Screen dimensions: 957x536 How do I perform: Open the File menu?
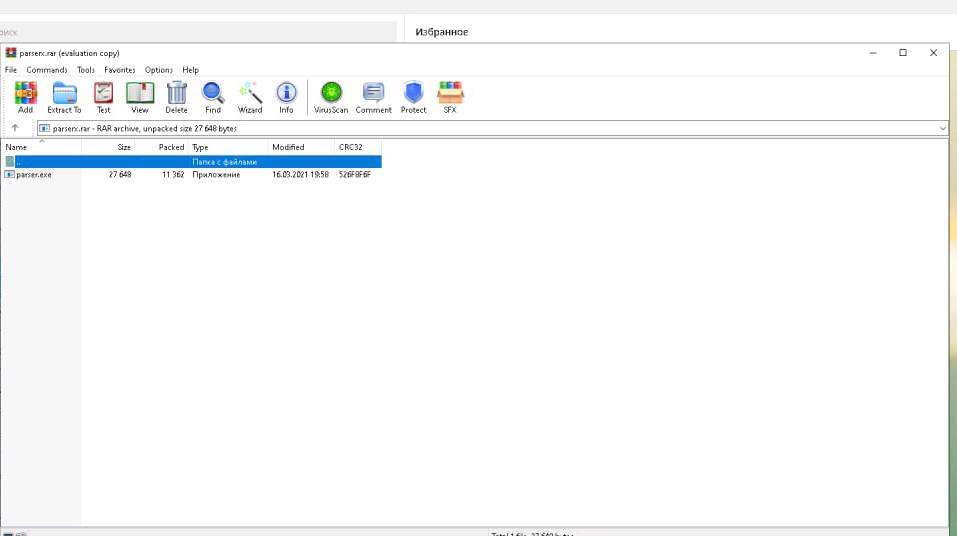click(x=11, y=70)
